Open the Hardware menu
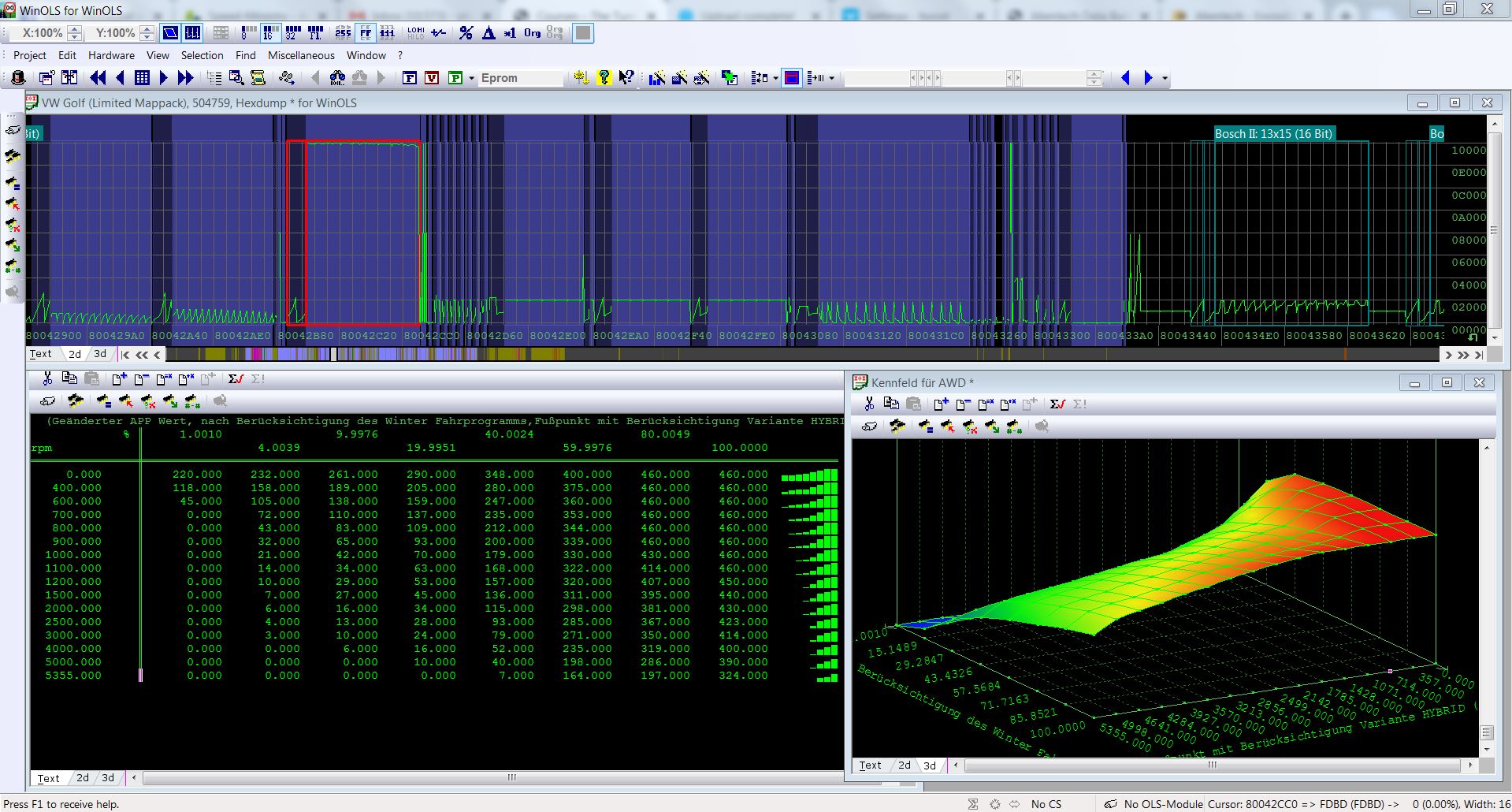The width and height of the screenshot is (1512, 812). pos(111,55)
